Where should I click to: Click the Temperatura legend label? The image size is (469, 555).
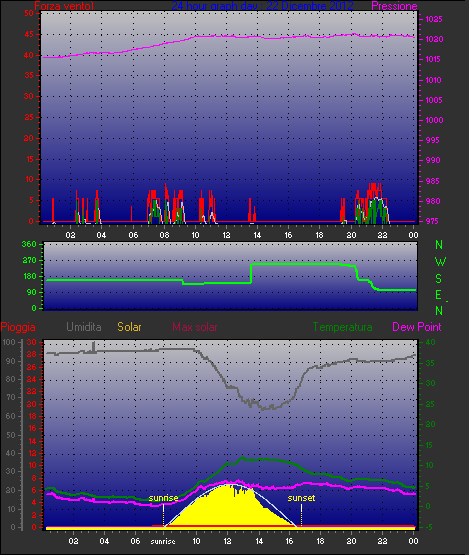tap(342, 327)
